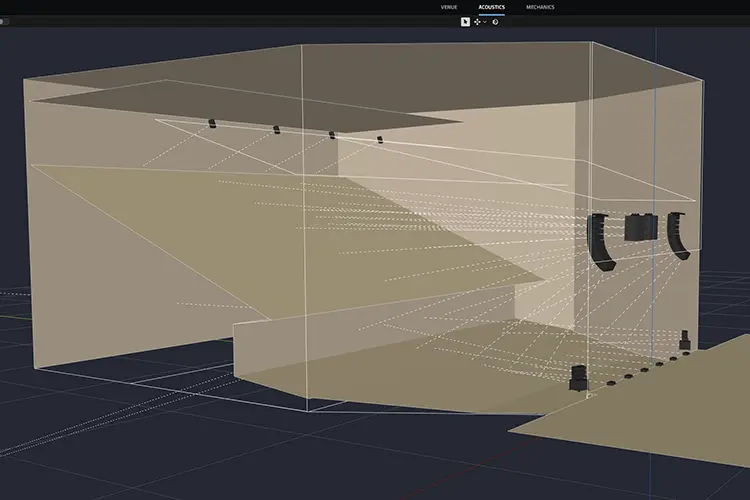Image resolution: width=750 pixels, height=500 pixels.
Task: Select the ground speaker at far right of stage
Action: point(685,340)
